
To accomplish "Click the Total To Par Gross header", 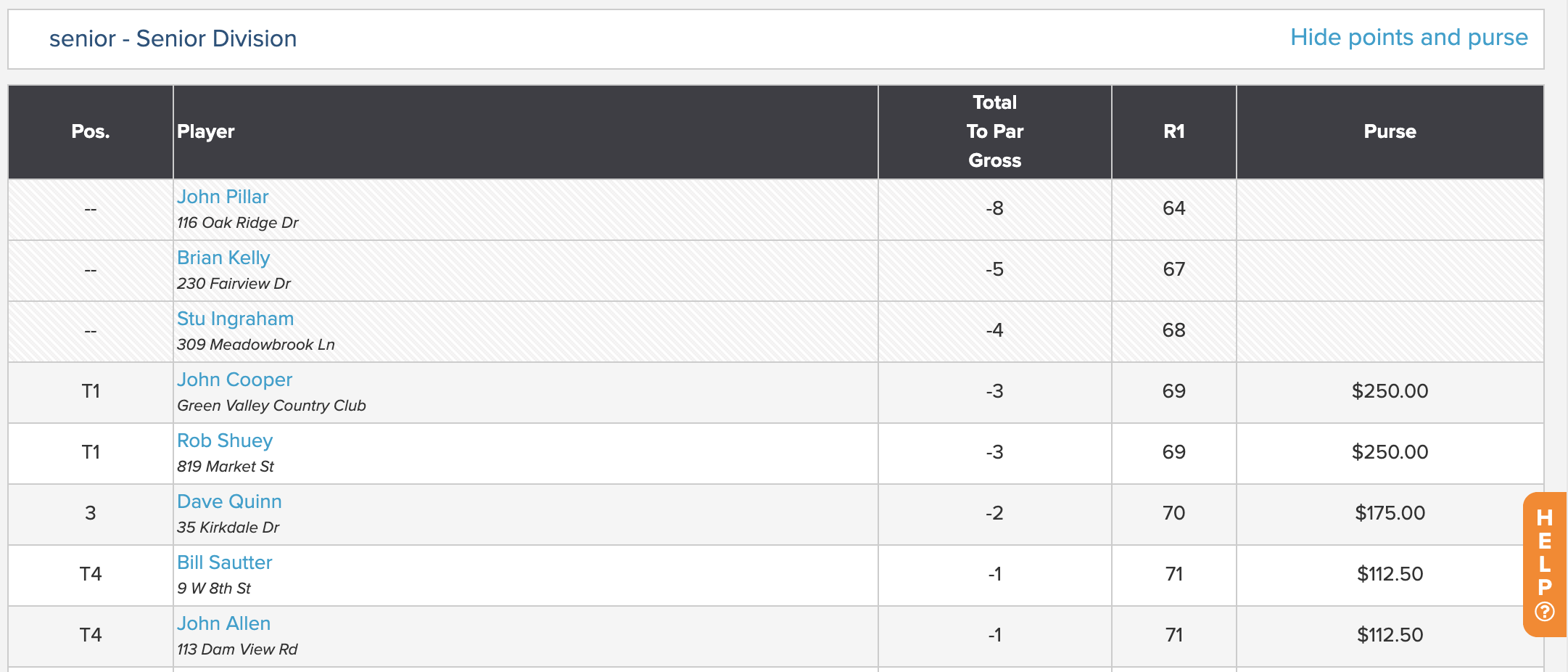I will coord(994,131).
